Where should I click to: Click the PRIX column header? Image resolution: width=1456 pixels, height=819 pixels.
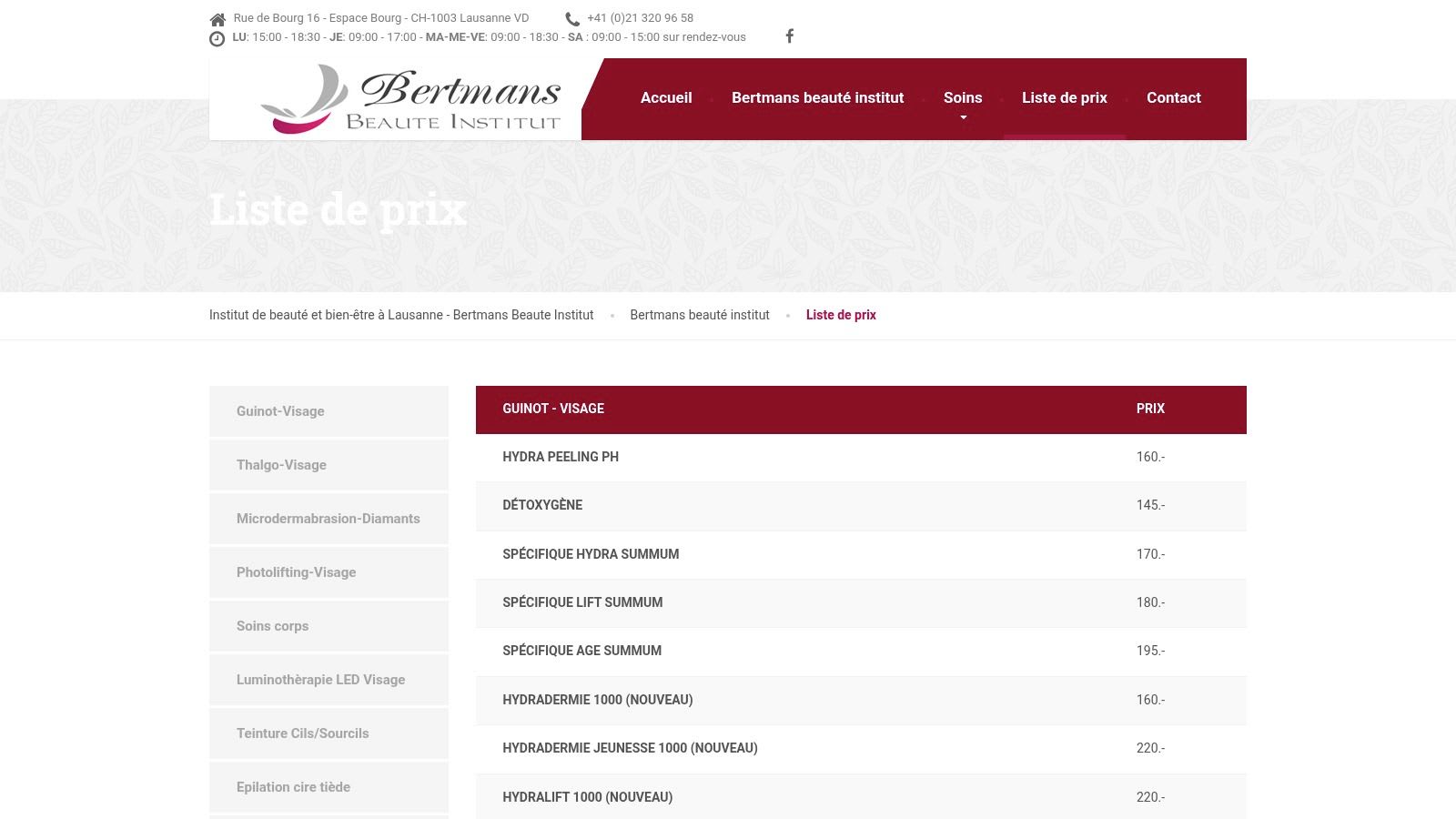tap(1150, 409)
